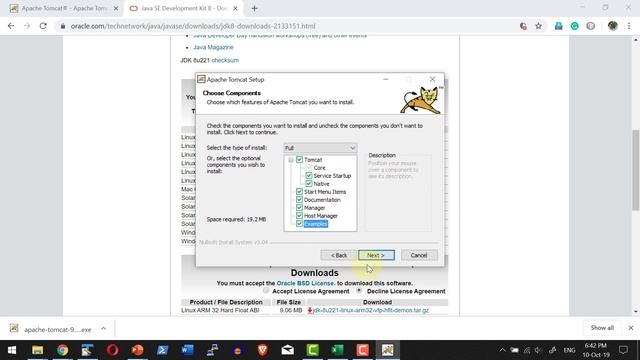The width and height of the screenshot is (640, 360).
Task: Switch to the Java SE Development Kit tab
Action: (184, 8)
